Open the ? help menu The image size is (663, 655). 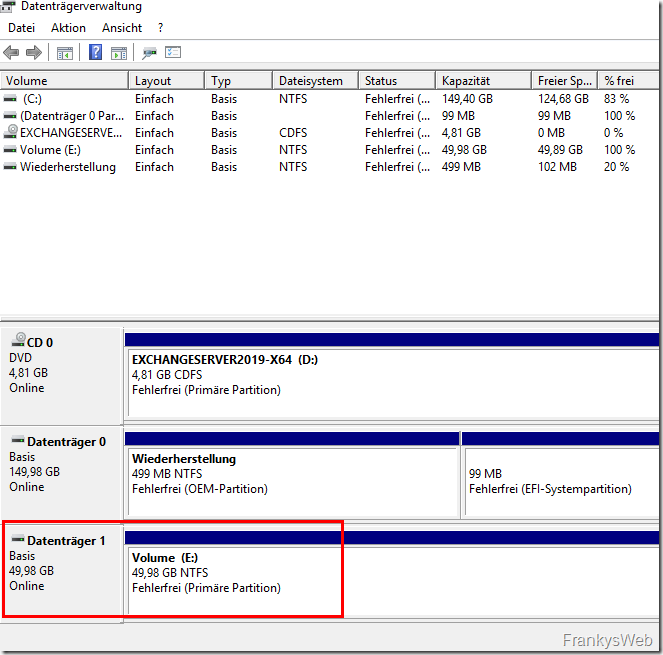[x=161, y=28]
